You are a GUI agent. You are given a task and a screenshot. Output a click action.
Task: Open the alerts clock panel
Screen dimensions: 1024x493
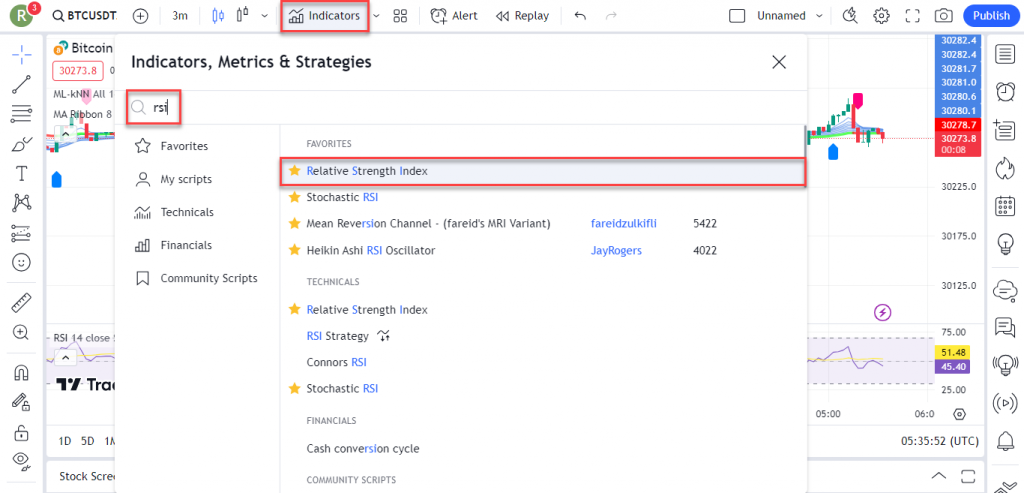coord(1006,92)
